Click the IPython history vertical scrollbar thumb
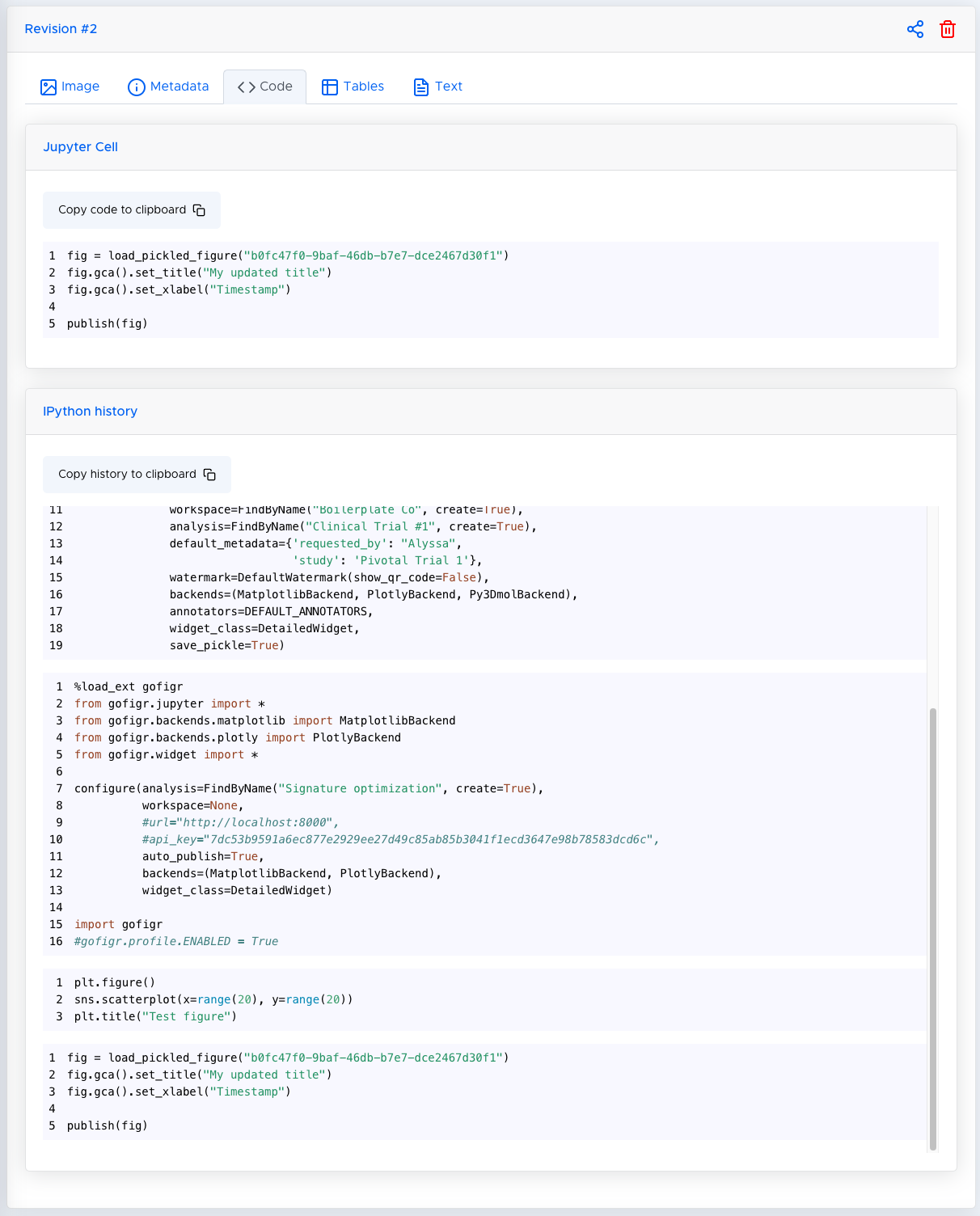The width and height of the screenshot is (980, 1216). (x=932, y=928)
